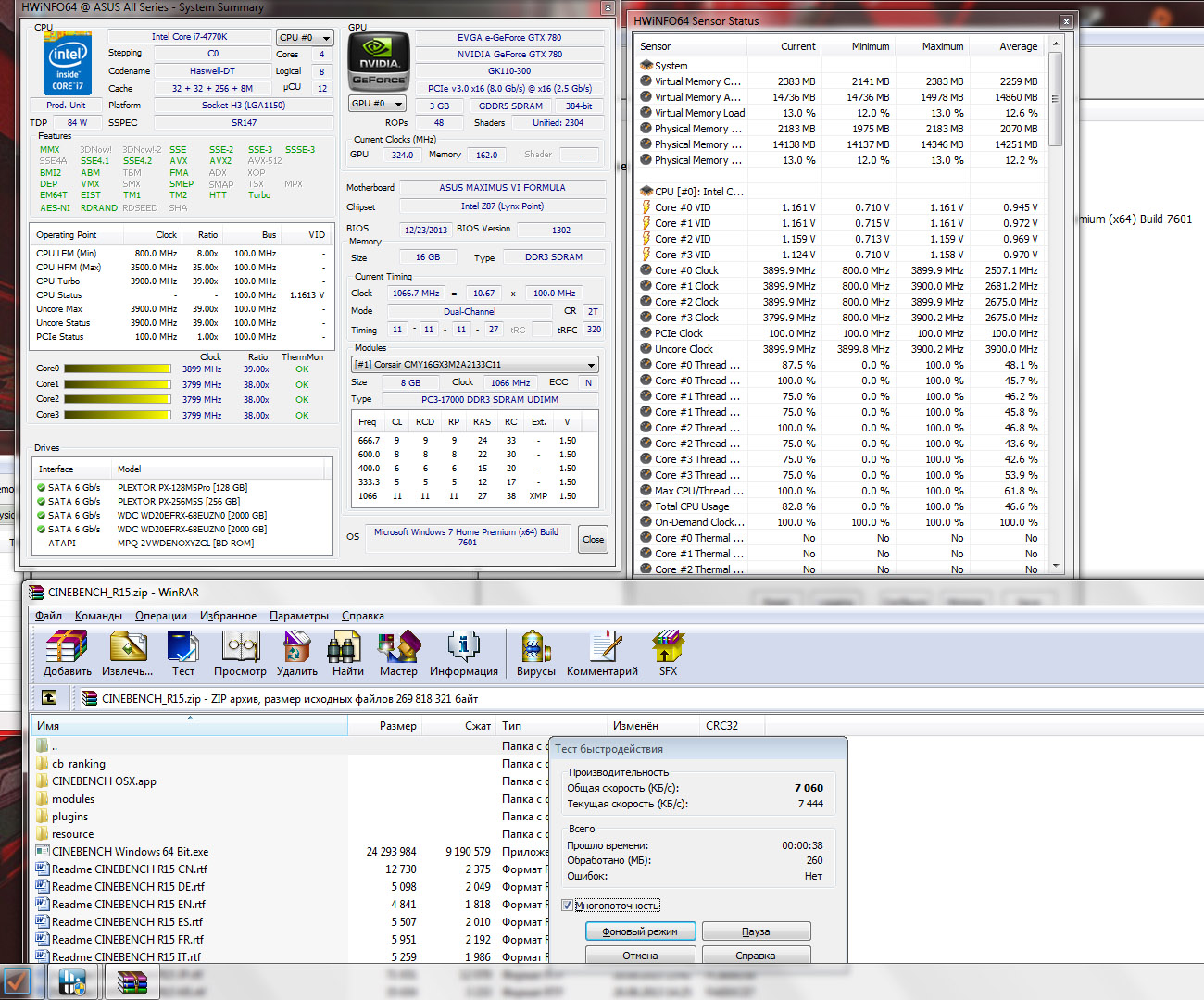Open the Справка menu in the menu bar
The image size is (1204, 1000).
point(362,616)
